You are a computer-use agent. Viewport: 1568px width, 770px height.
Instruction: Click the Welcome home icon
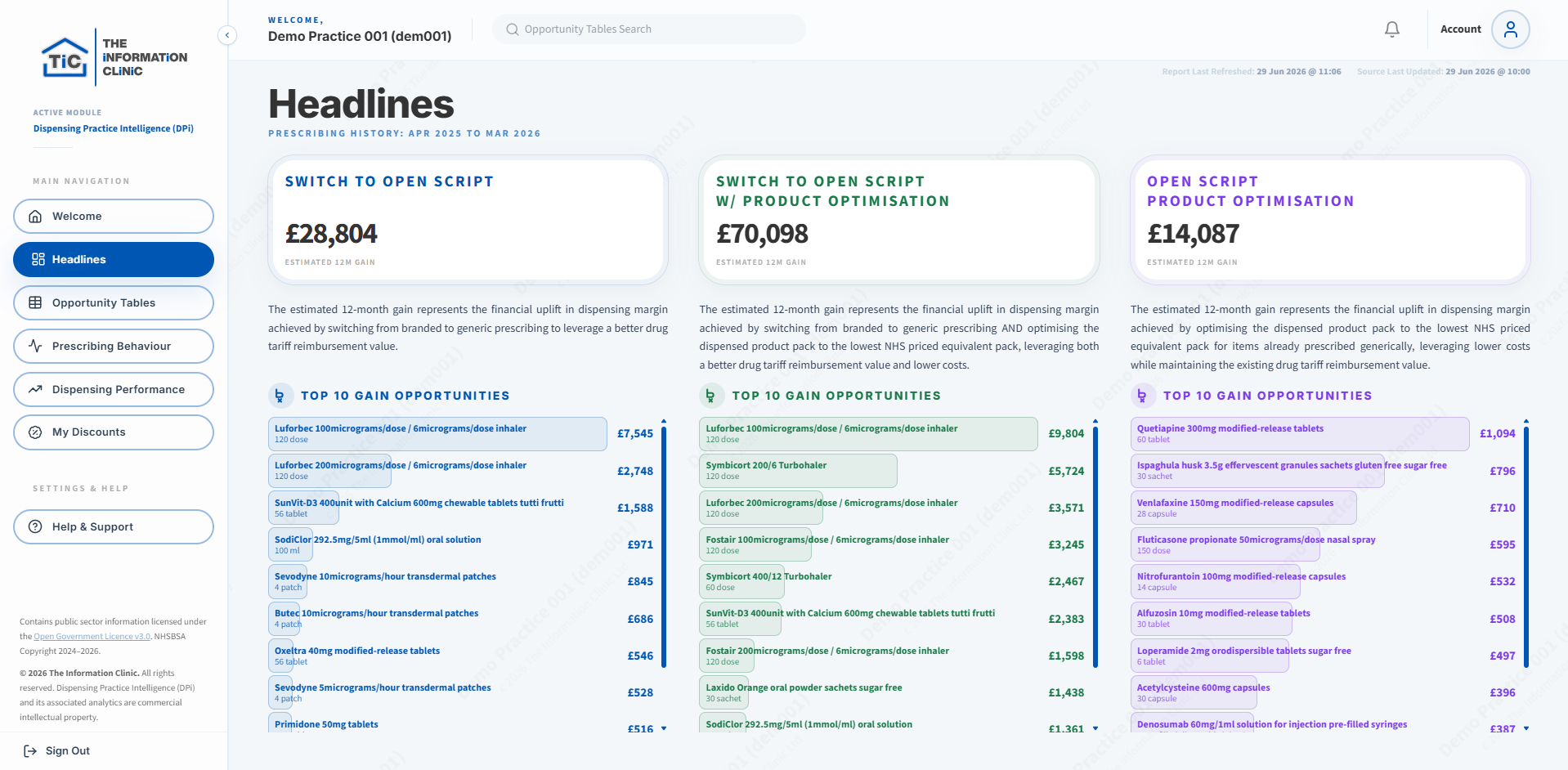point(35,217)
